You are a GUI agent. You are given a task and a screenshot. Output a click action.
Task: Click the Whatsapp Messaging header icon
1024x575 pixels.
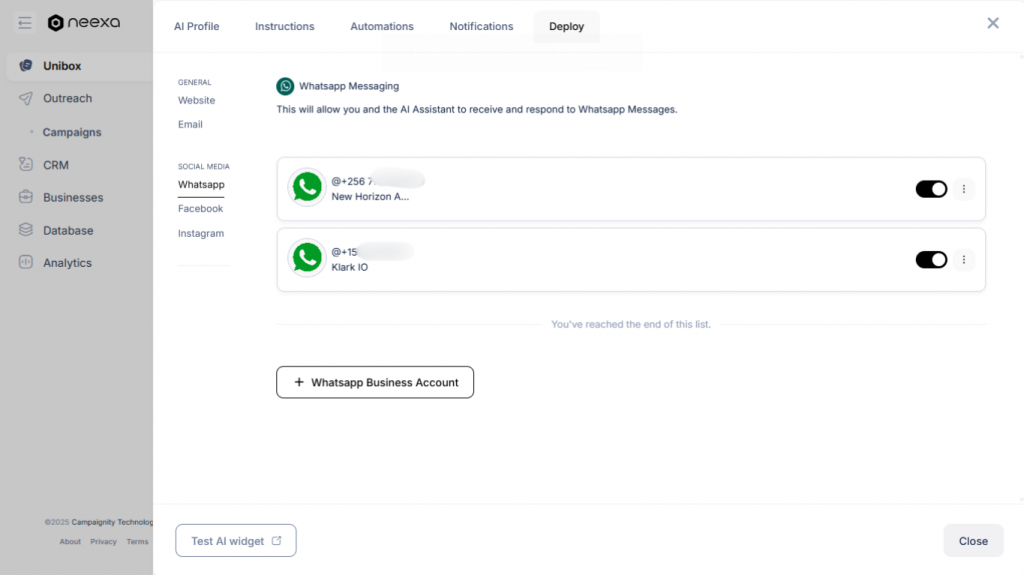click(x=285, y=86)
